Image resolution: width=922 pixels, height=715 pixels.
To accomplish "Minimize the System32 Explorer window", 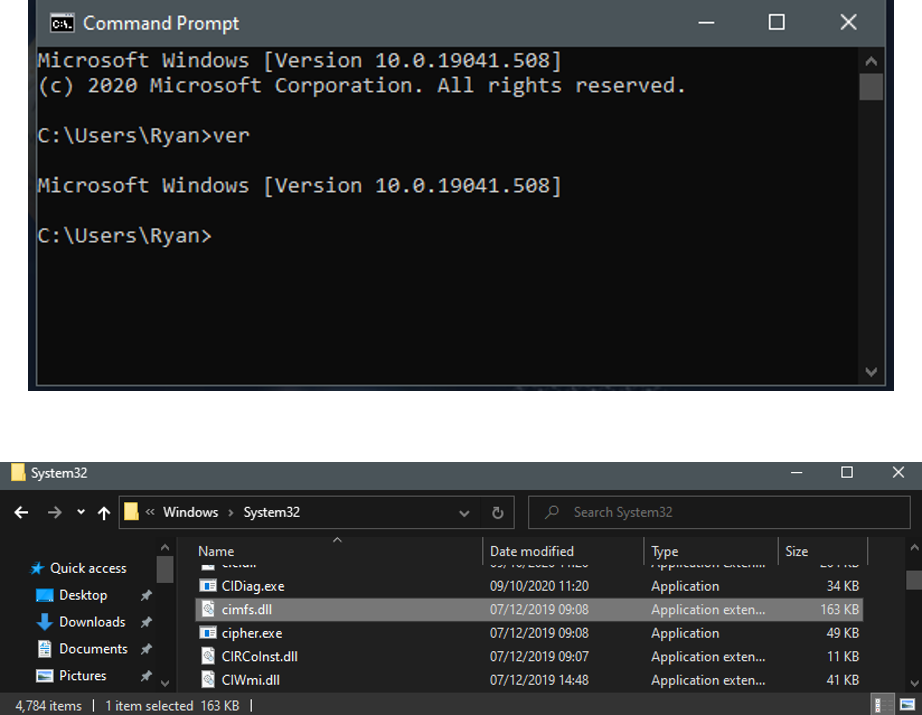I will click(x=797, y=473).
